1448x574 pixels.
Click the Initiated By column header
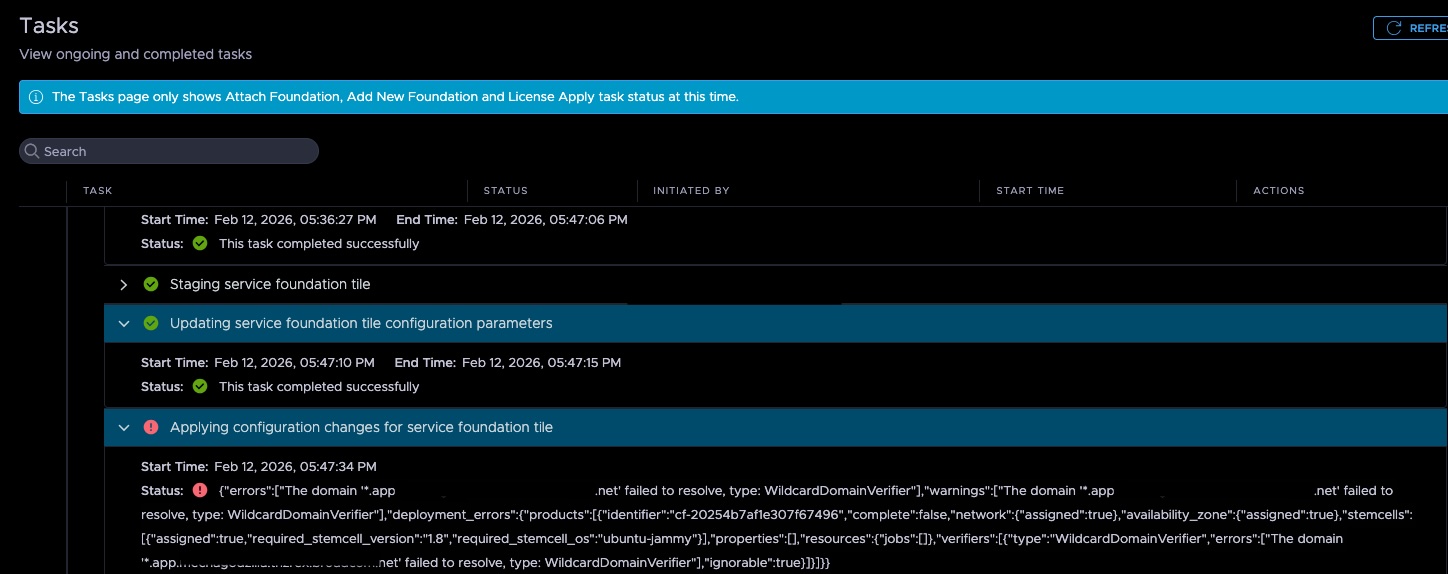click(x=691, y=190)
